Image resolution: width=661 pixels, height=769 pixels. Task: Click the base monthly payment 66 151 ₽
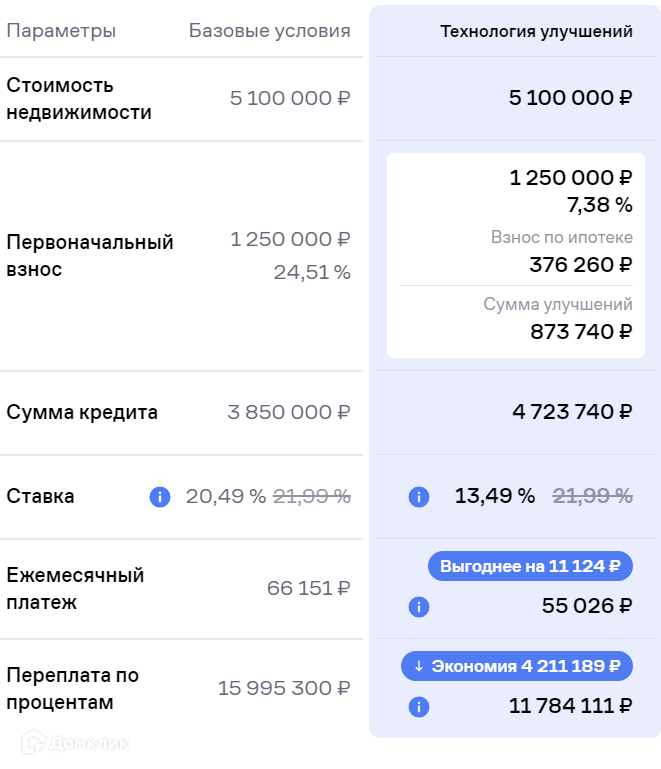coord(308,588)
